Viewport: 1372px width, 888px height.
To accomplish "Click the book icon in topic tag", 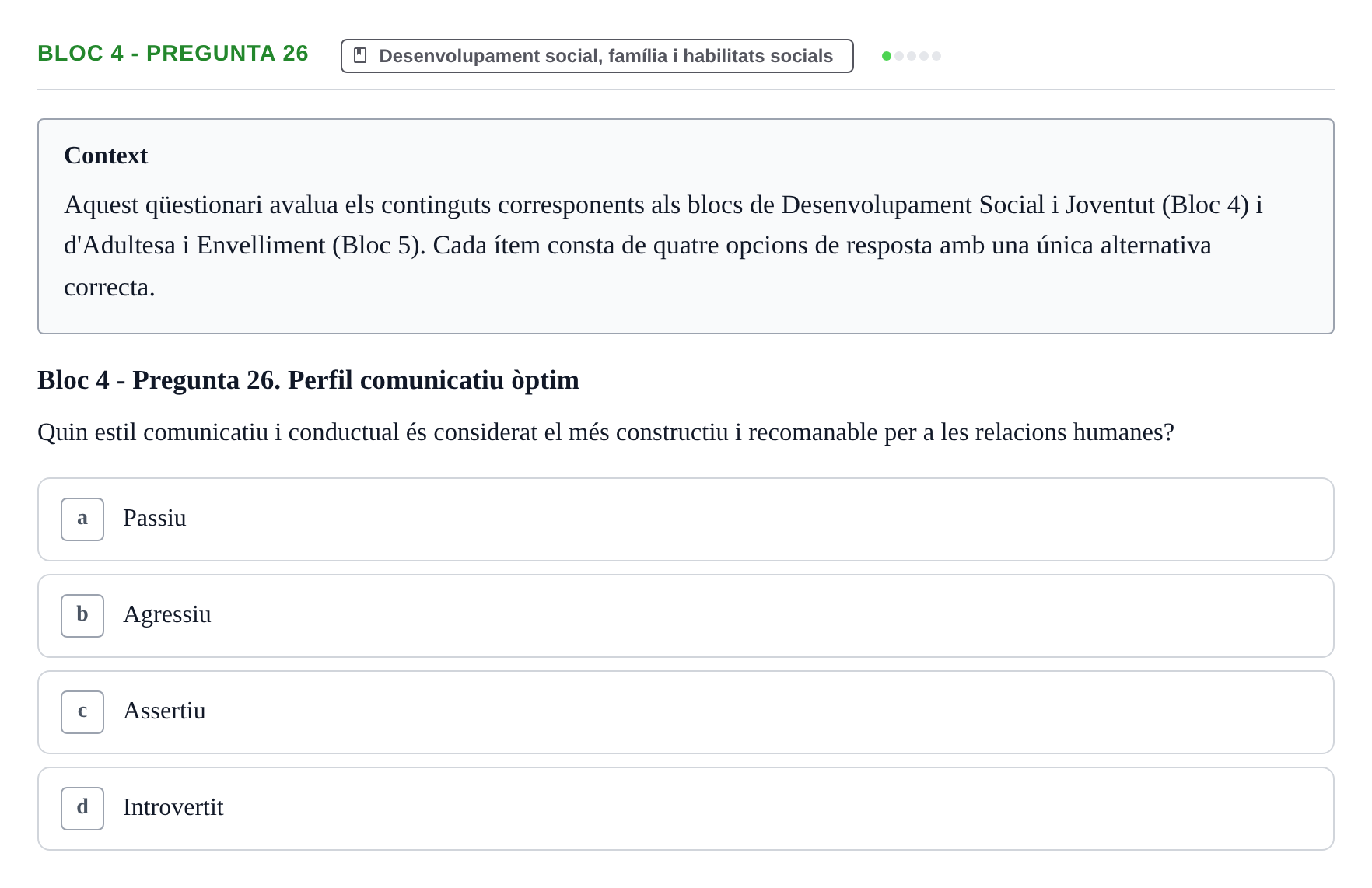I will tap(360, 55).
